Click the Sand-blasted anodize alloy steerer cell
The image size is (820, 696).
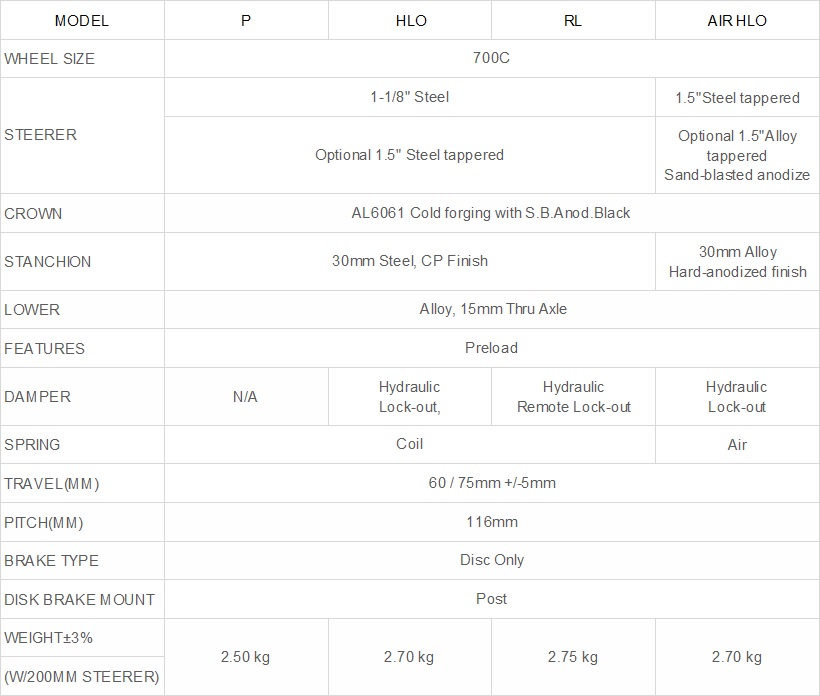[737, 155]
